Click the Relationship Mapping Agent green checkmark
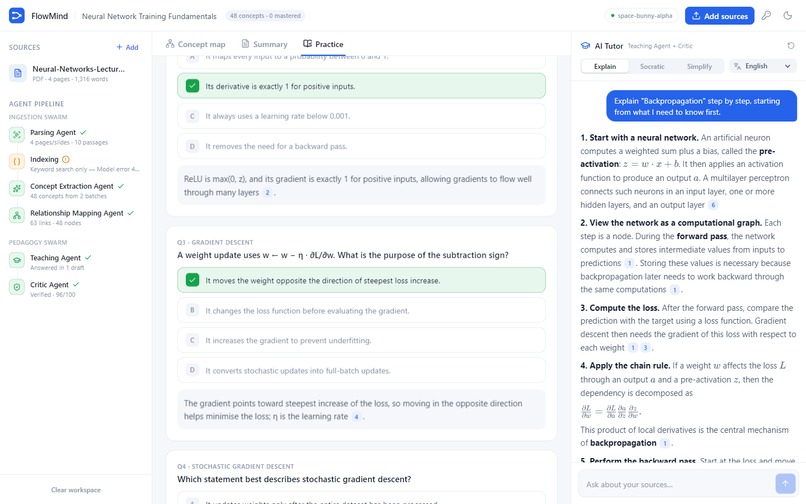The image size is (806, 504). pos(131,213)
